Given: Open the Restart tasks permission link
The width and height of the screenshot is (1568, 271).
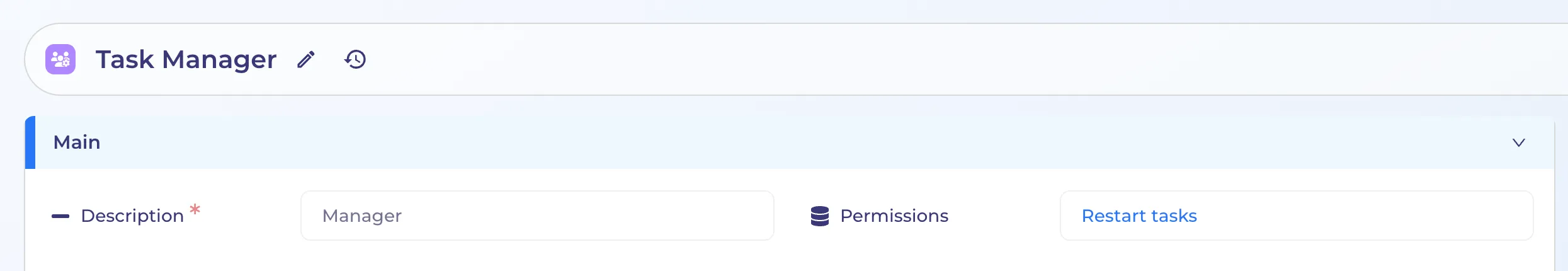Looking at the screenshot, I should pyautogui.click(x=1139, y=216).
